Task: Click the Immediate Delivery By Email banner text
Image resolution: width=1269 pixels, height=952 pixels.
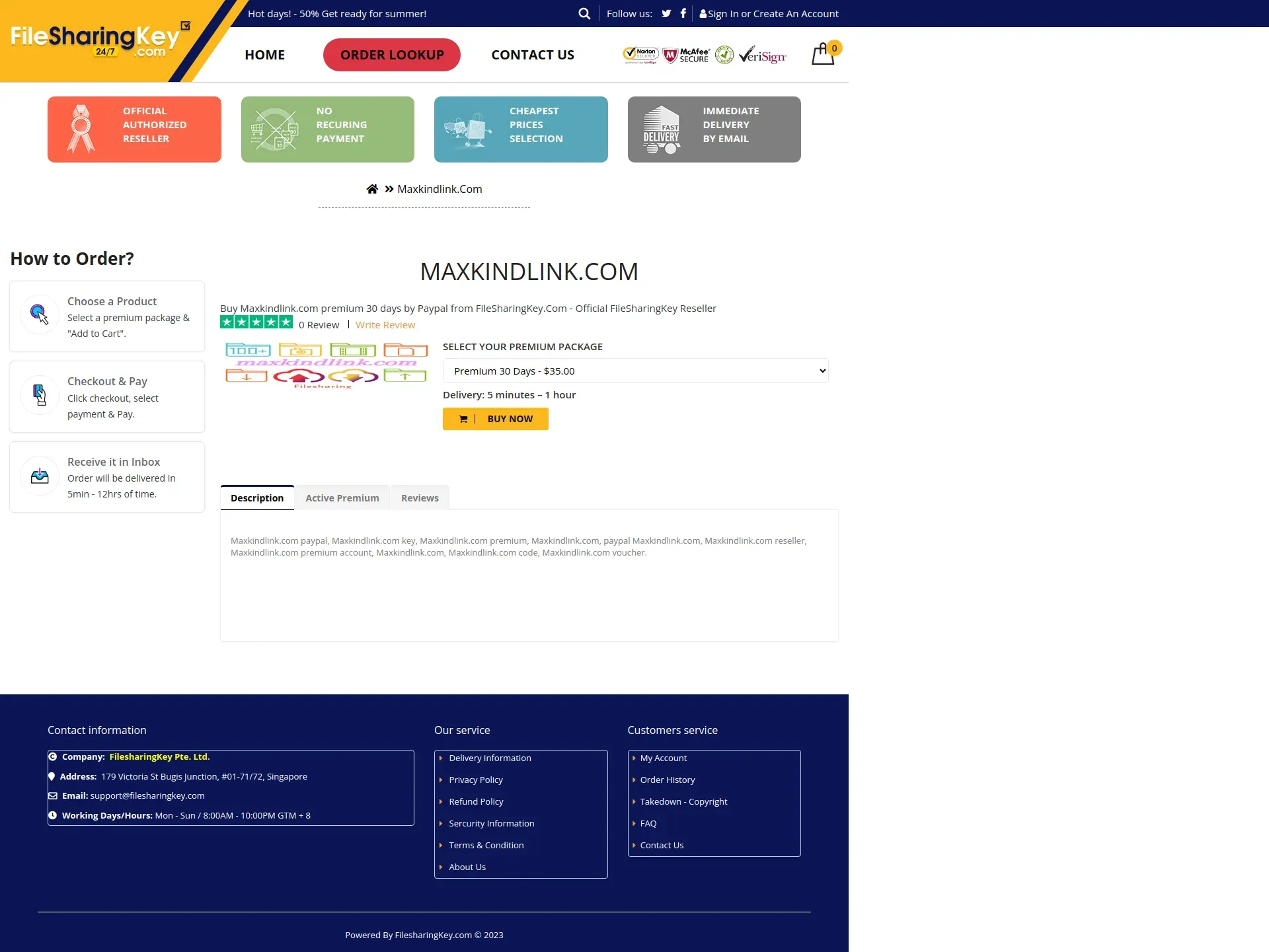Action: pyautogui.click(x=731, y=125)
